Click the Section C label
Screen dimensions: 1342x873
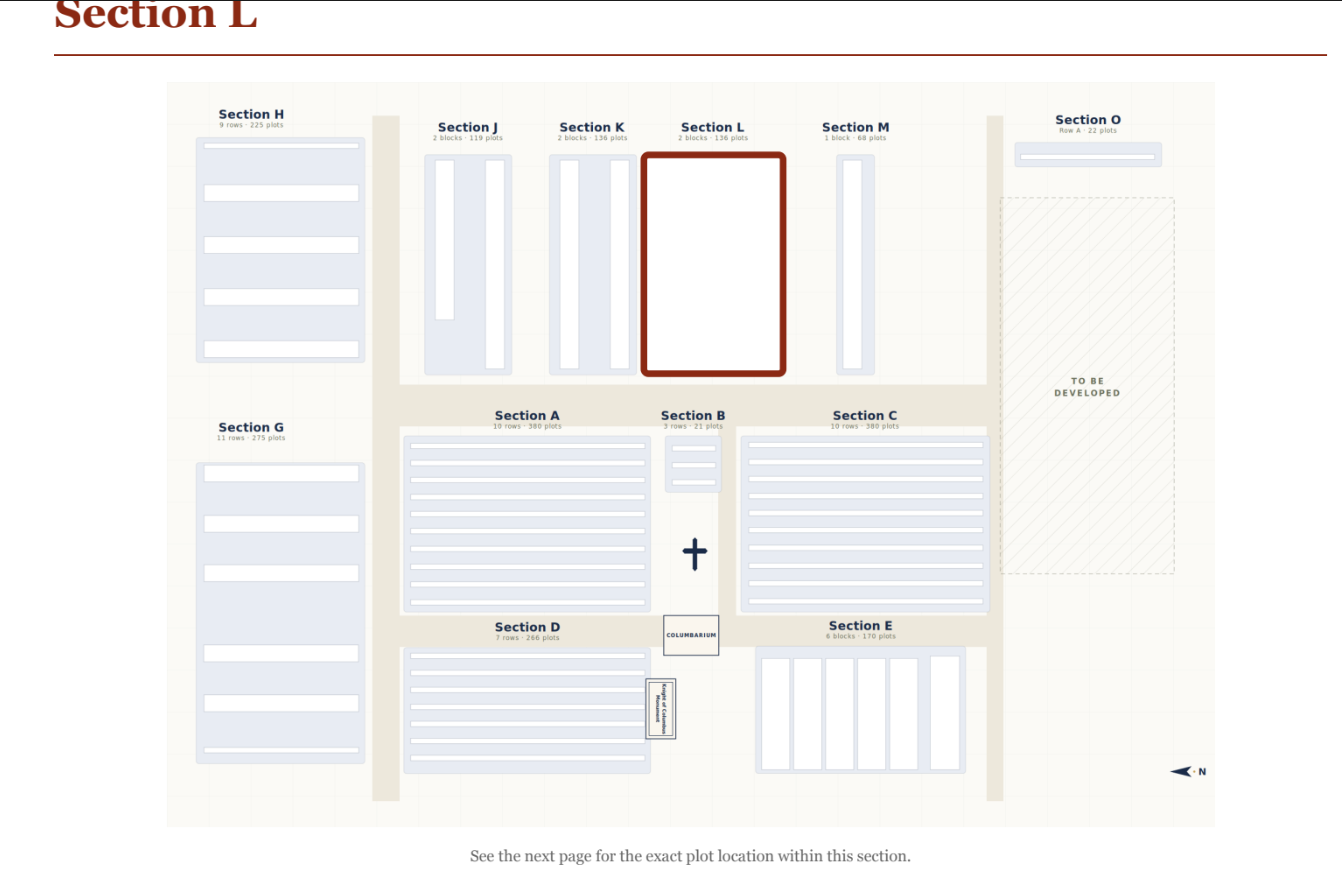tap(865, 415)
